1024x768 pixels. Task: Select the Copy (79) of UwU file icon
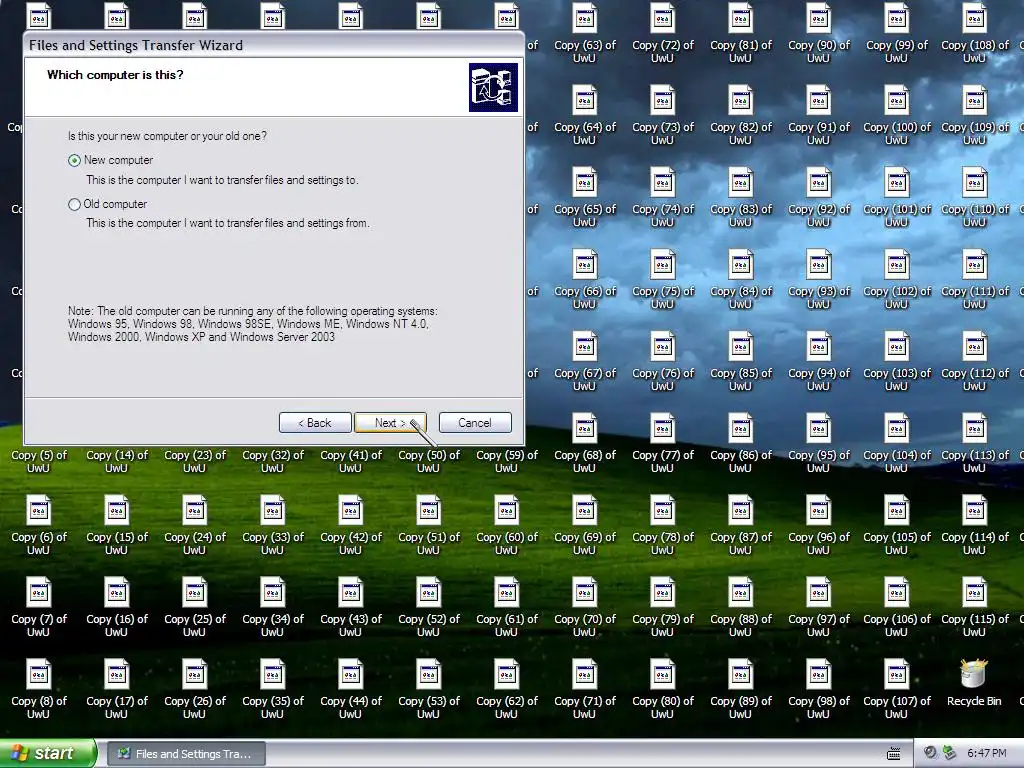click(662, 592)
